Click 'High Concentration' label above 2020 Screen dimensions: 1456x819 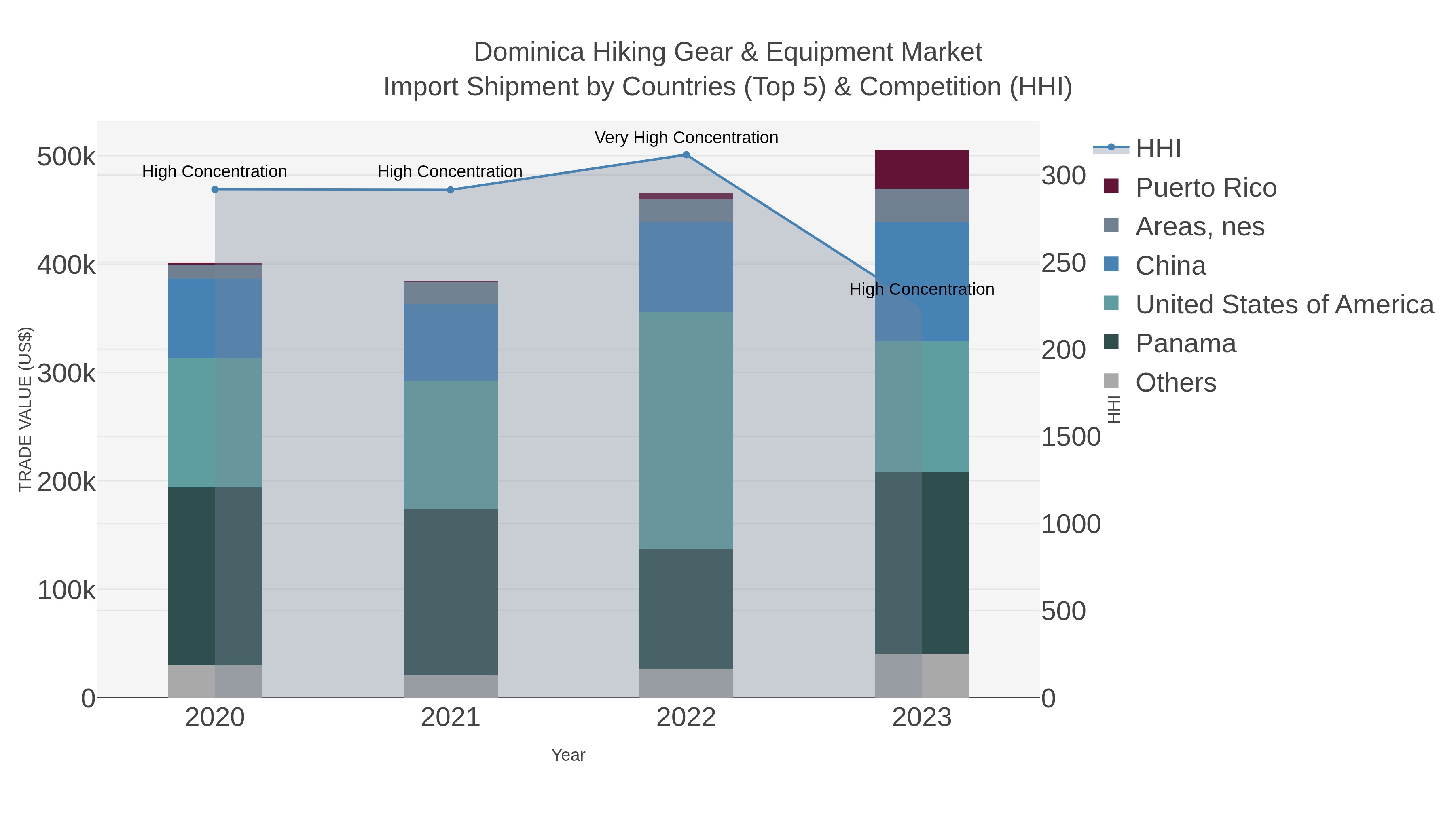(x=215, y=172)
